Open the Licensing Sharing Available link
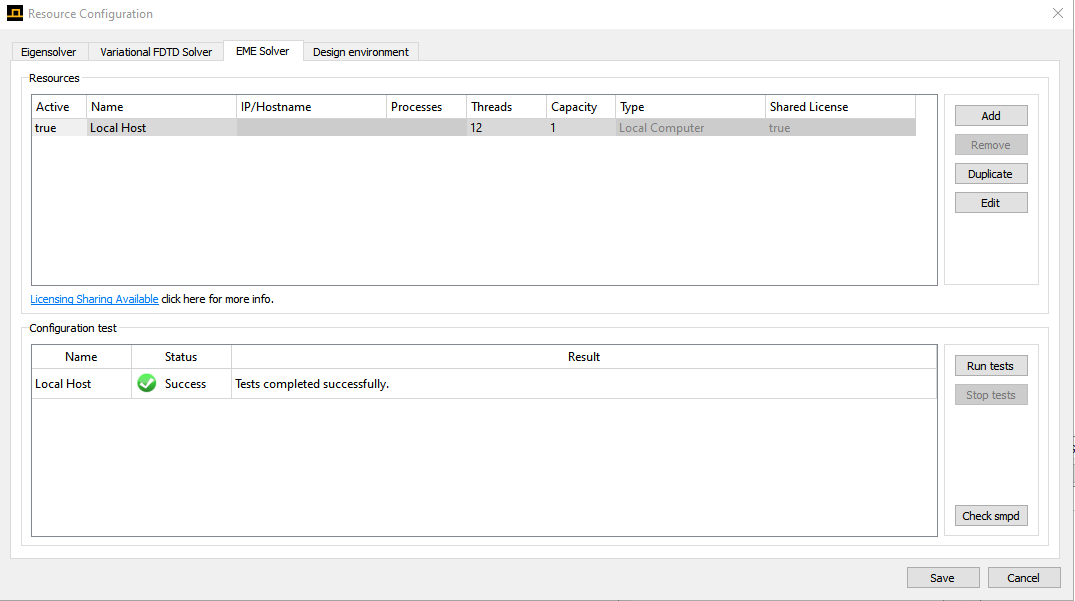1075x601 pixels. [94, 299]
